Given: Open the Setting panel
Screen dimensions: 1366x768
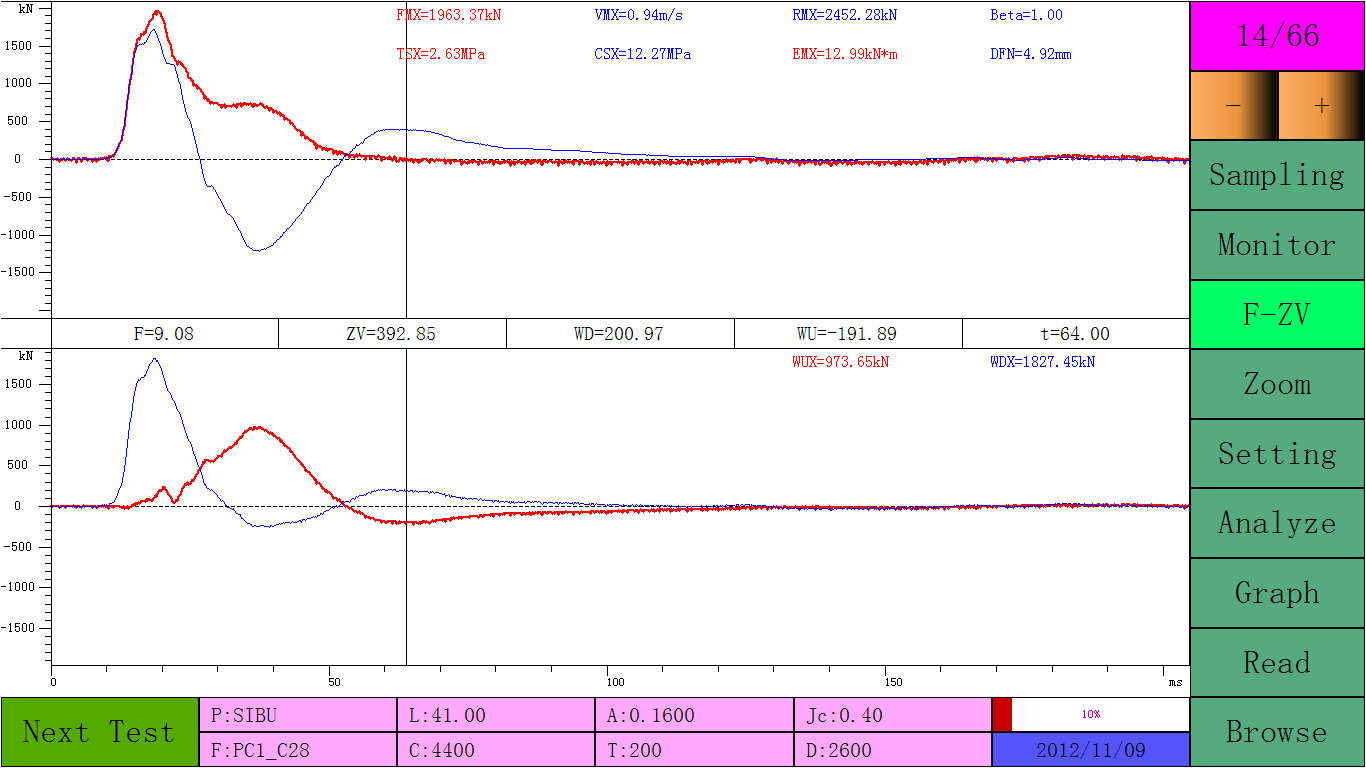Looking at the screenshot, I should tap(1276, 453).
